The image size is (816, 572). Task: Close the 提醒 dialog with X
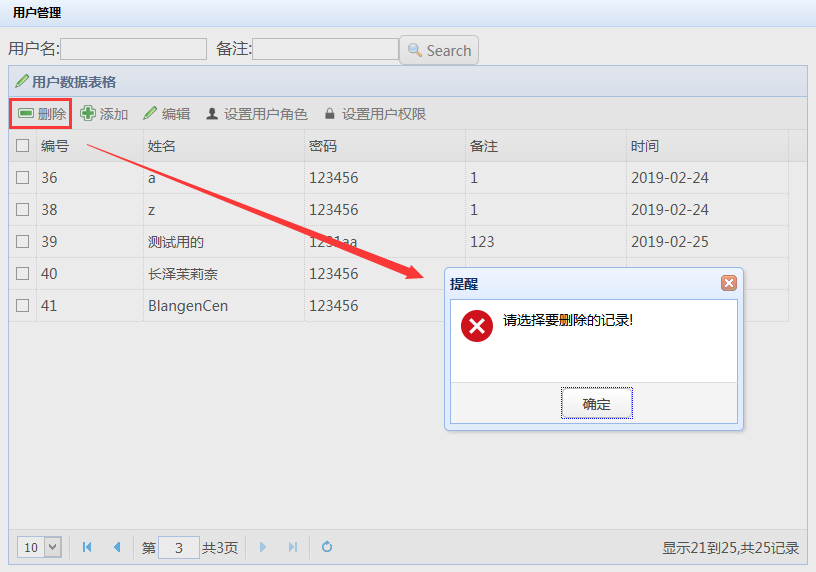click(729, 283)
